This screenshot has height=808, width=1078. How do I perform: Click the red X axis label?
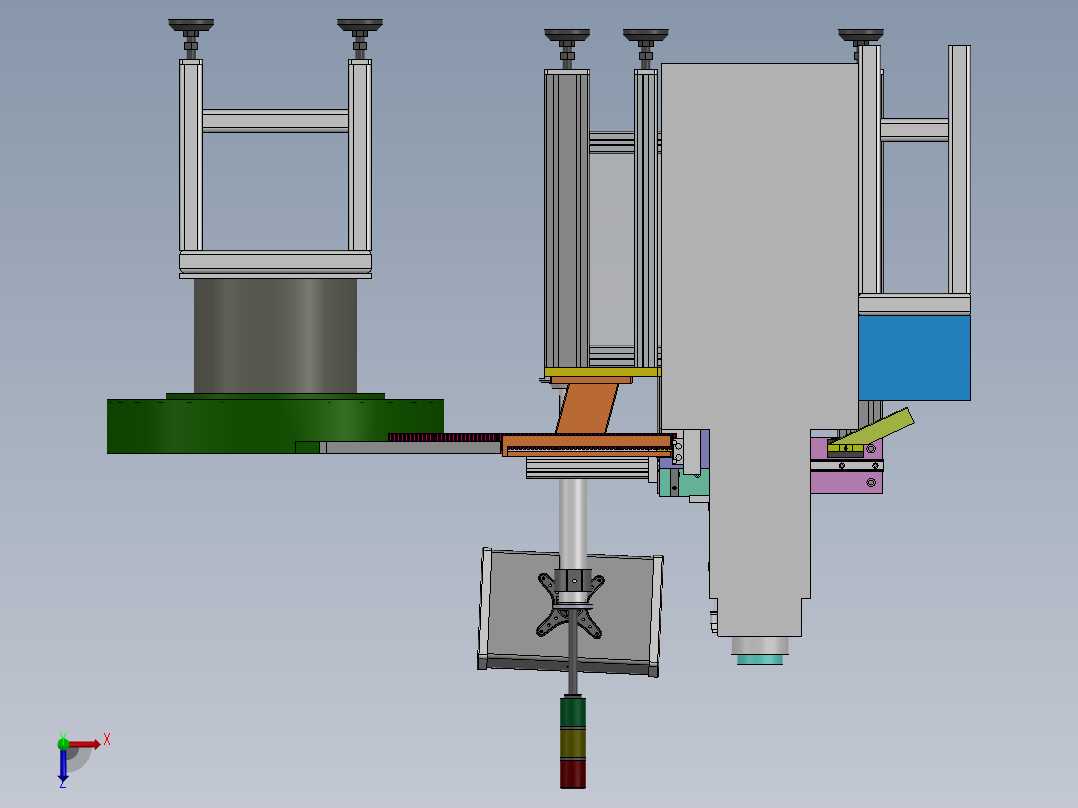(x=107, y=740)
